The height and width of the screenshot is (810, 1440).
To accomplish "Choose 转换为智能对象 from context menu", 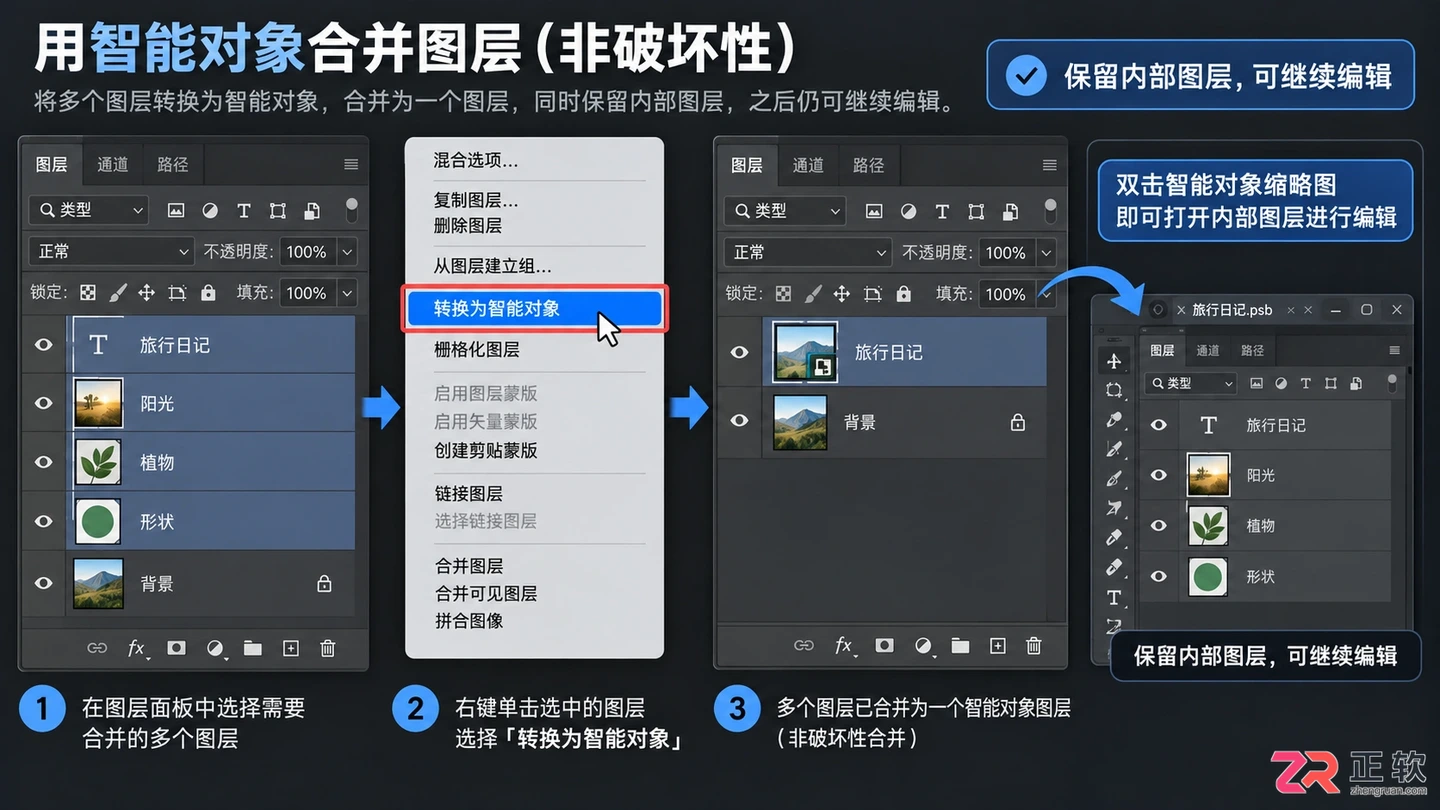I will (534, 308).
